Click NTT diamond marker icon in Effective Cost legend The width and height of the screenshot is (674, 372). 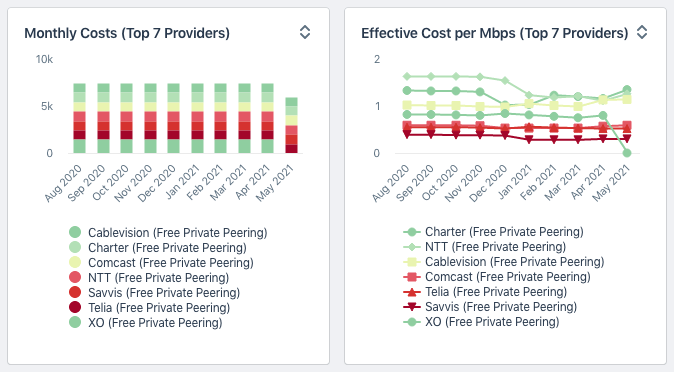412,247
